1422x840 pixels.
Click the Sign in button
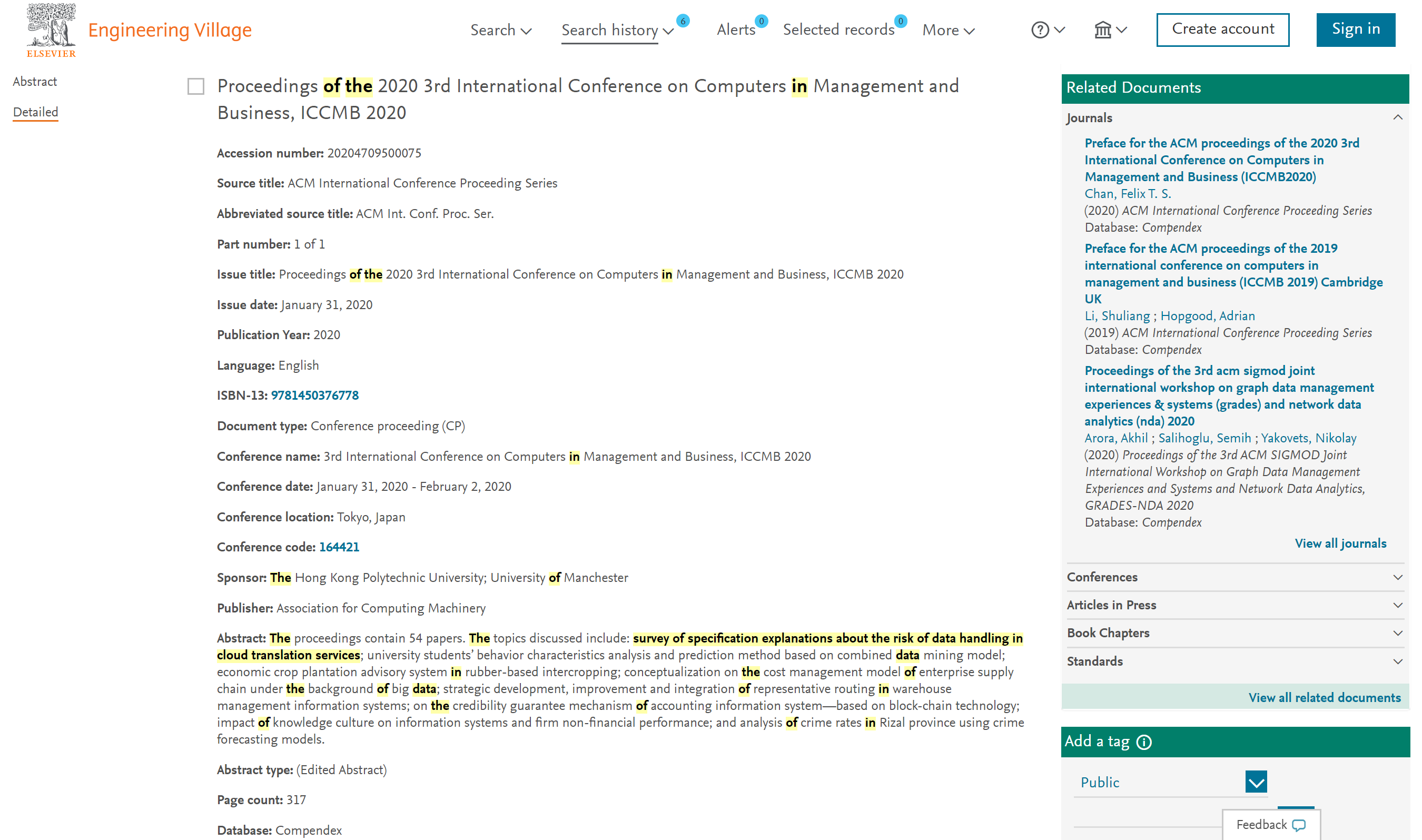click(1356, 29)
